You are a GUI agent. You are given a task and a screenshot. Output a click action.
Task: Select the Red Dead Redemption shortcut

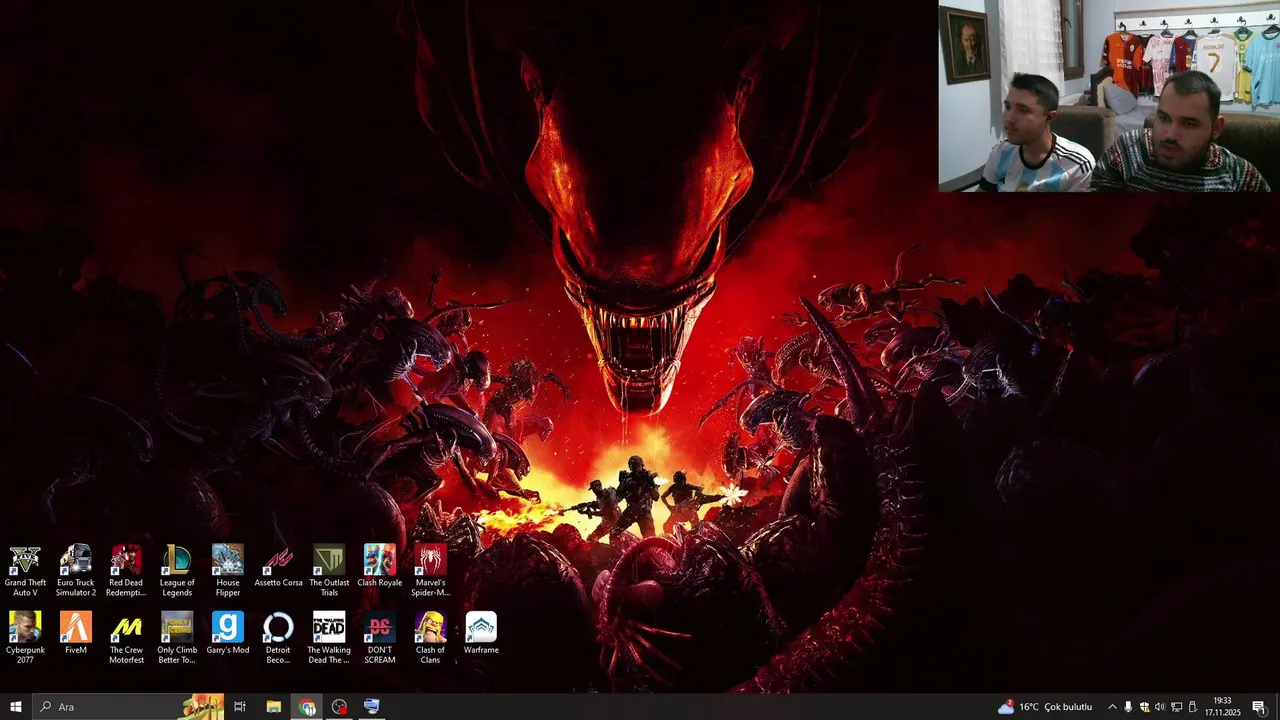[x=126, y=571]
